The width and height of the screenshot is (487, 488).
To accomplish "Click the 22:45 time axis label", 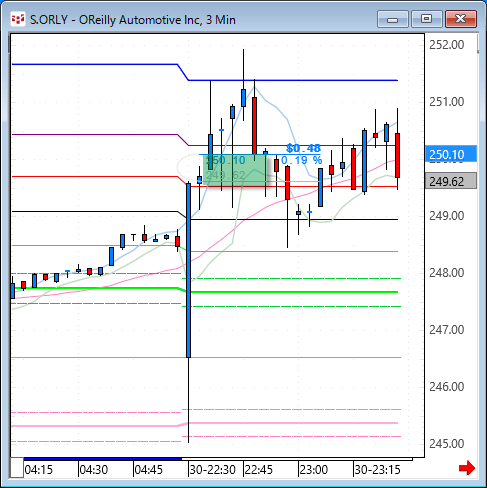I will tap(259, 470).
